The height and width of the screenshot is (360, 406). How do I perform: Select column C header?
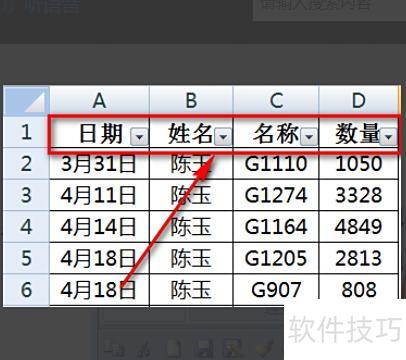(276, 101)
